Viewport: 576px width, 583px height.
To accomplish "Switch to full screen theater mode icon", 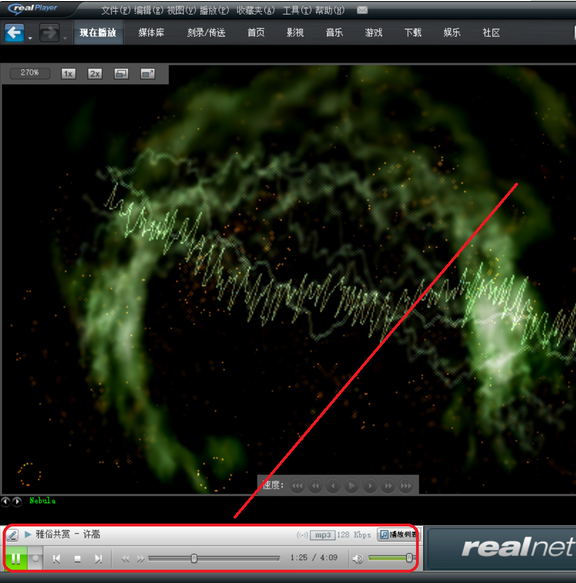I will click(x=148, y=74).
